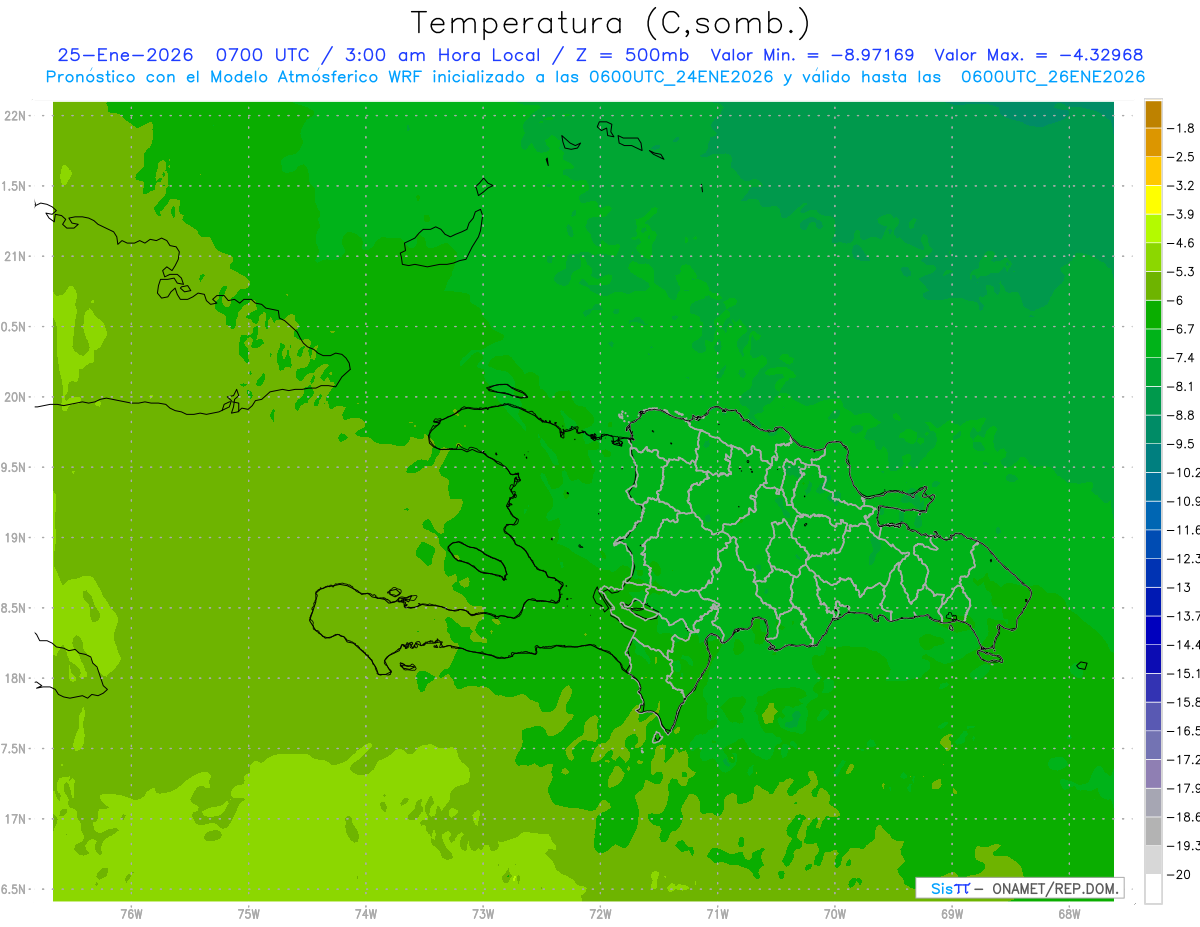Pick the orange colorbar segment between -1.8 and -2.5
The image size is (1200, 927).
1153,143
